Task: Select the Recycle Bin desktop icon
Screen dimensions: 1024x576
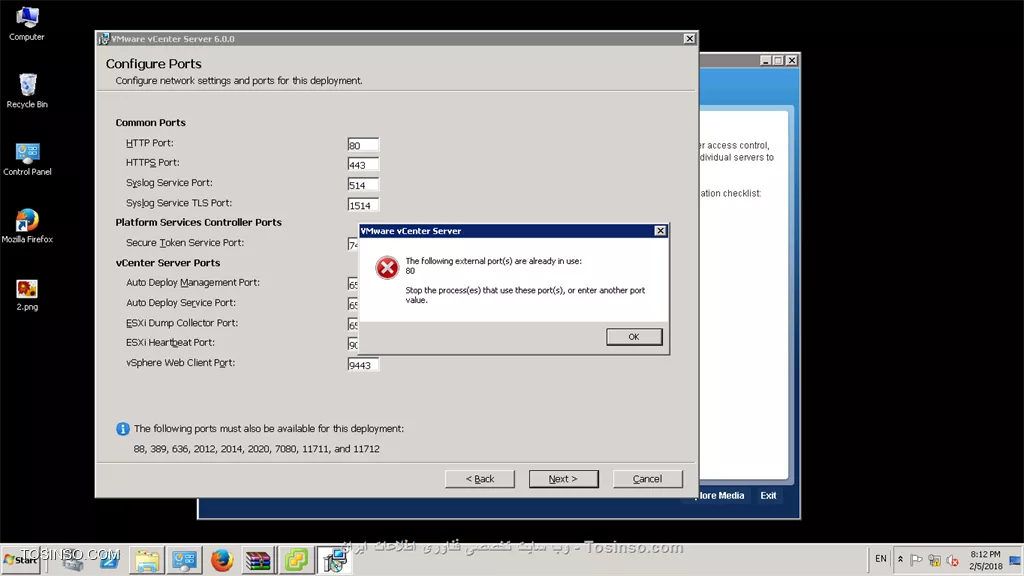Action: point(27,91)
